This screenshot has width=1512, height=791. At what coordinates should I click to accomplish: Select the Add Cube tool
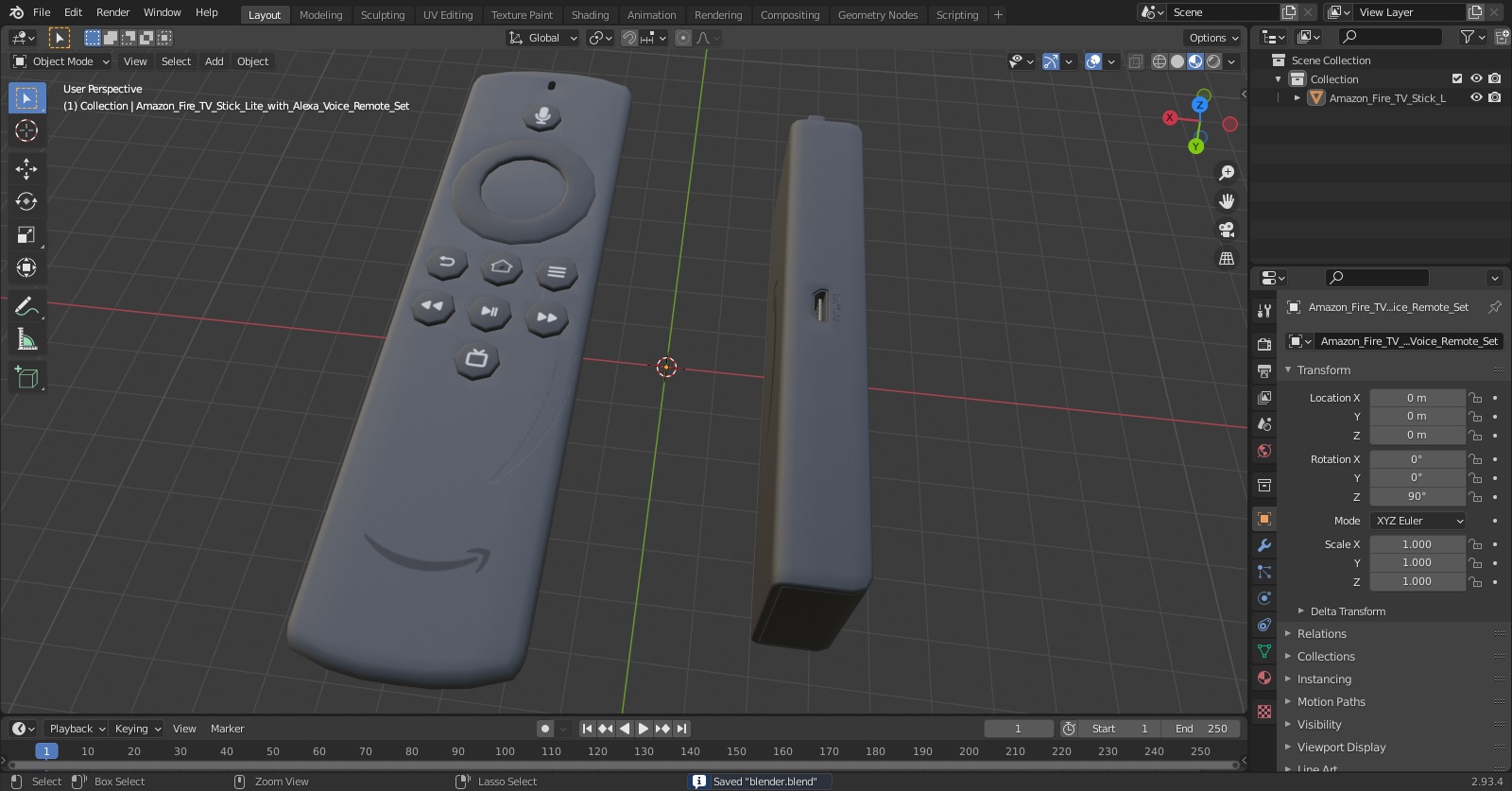[26, 378]
